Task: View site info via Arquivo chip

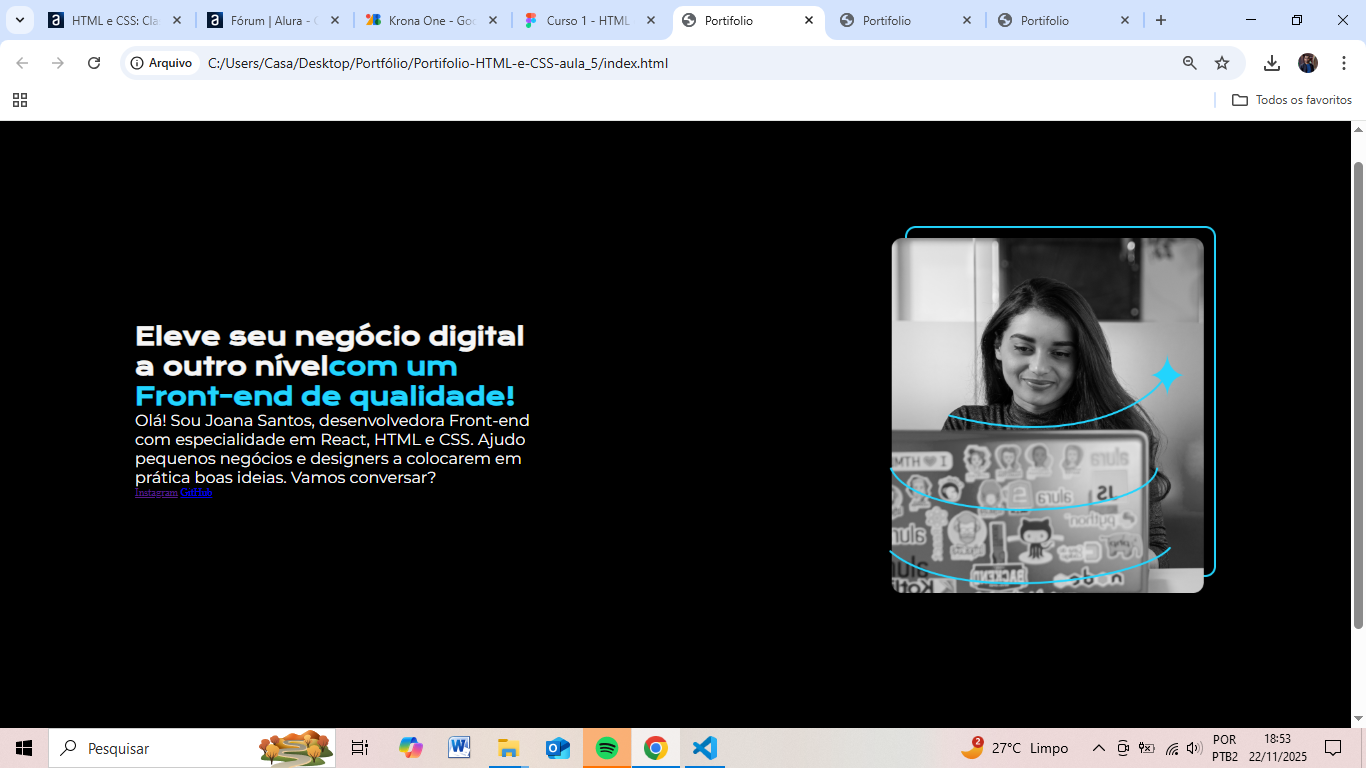Action: [161, 63]
